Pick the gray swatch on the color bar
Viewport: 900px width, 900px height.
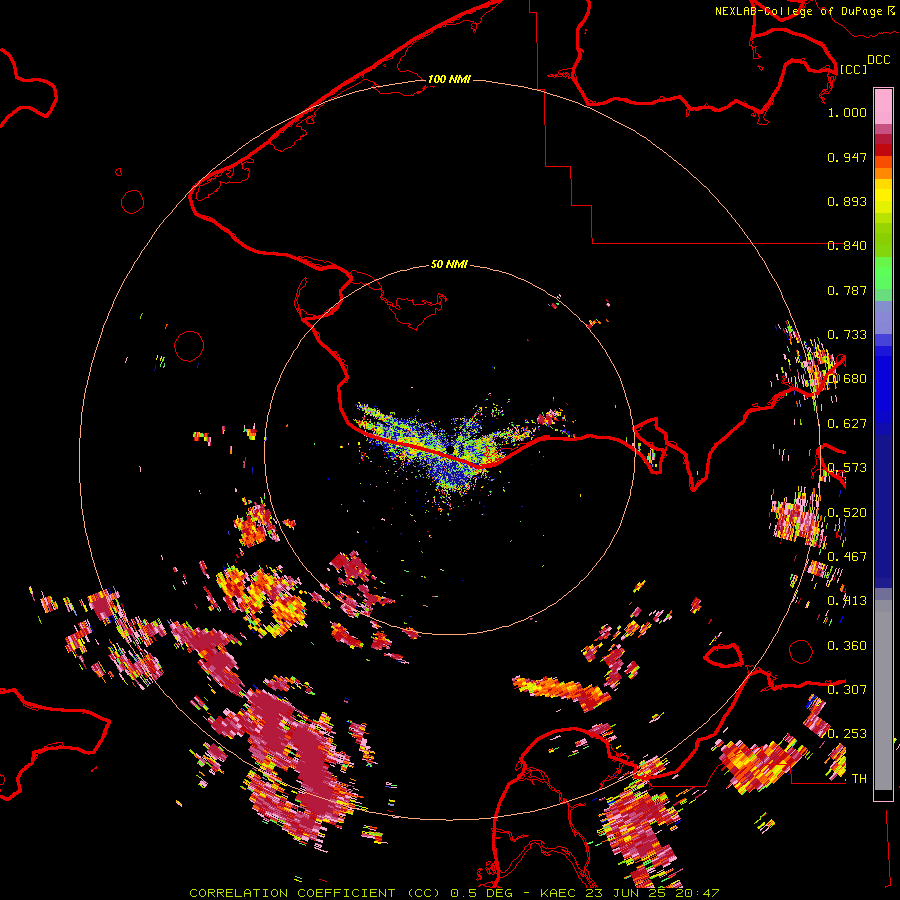tap(883, 695)
